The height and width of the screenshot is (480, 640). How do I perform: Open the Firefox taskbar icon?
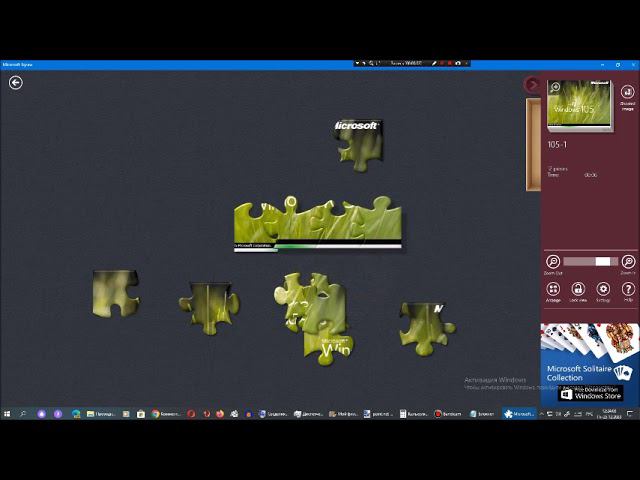pyautogui.click(x=220, y=414)
